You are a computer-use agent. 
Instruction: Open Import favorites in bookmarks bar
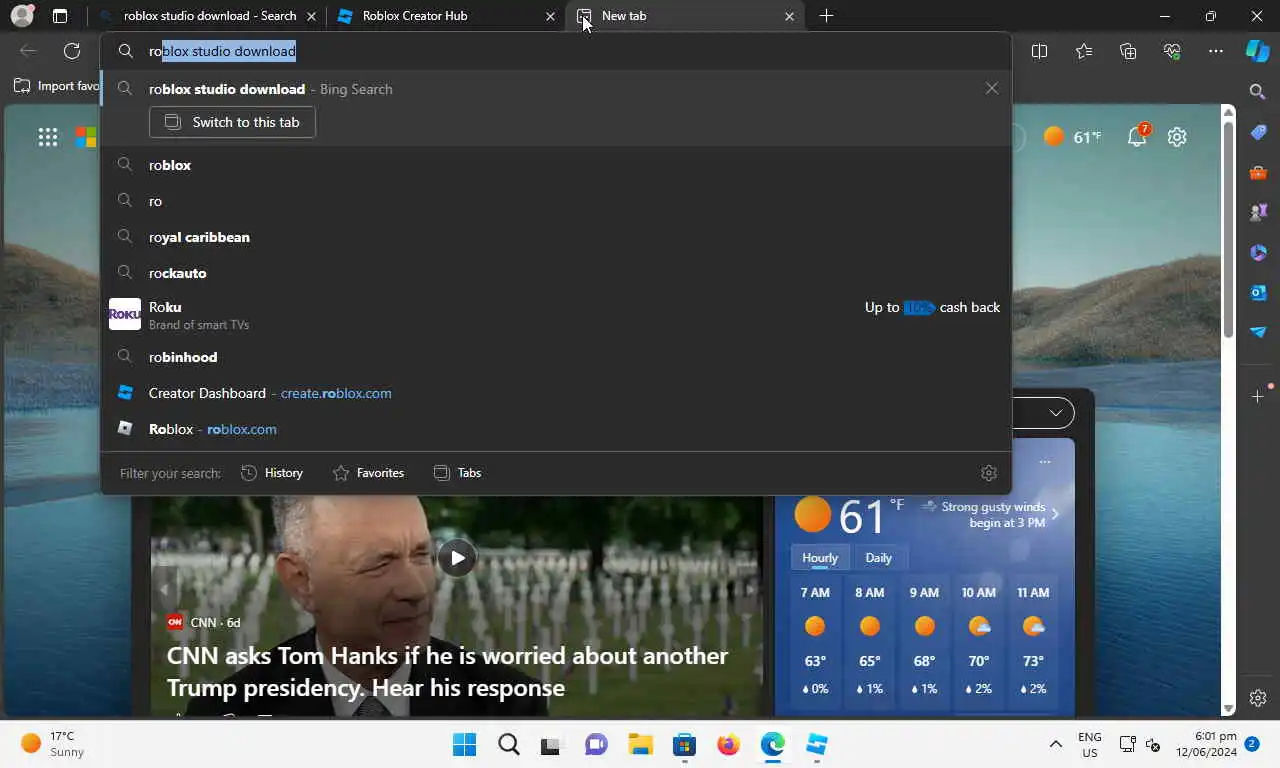click(x=58, y=86)
